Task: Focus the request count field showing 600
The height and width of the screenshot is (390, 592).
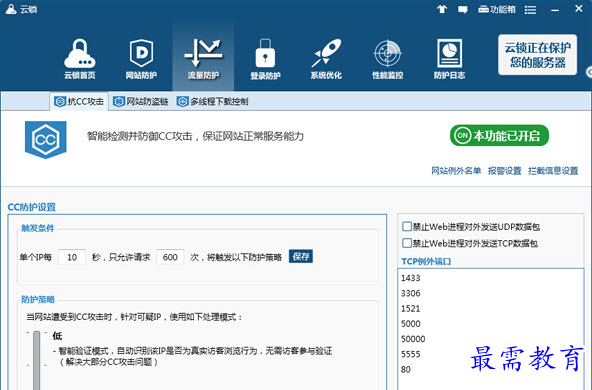Action: 170,257
